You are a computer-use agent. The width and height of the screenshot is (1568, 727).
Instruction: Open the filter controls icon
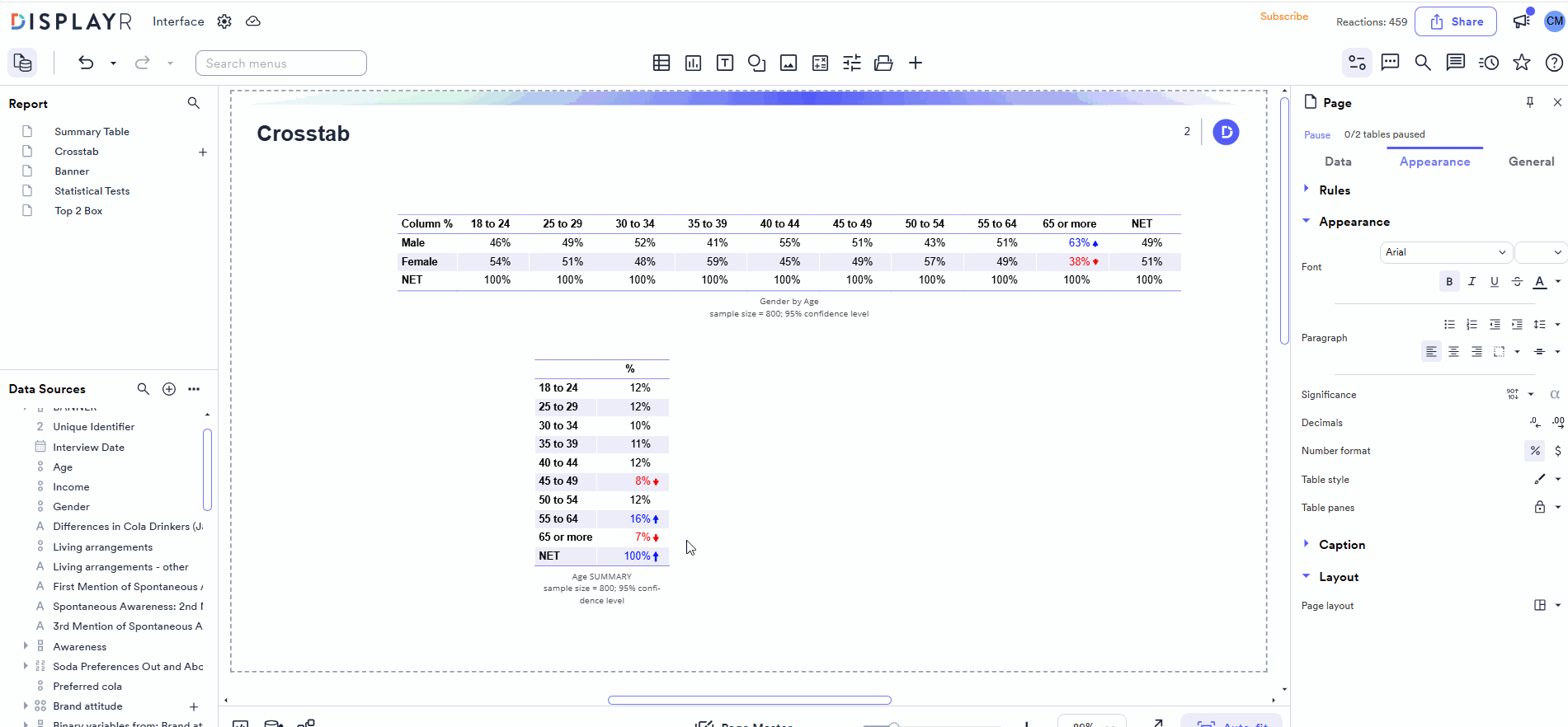tap(851, 63)
